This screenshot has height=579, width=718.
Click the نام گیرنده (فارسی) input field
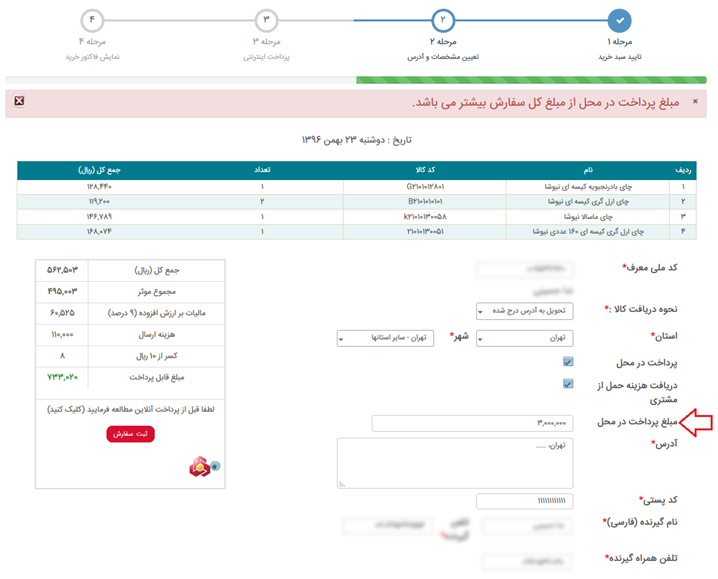pos(527,526)
